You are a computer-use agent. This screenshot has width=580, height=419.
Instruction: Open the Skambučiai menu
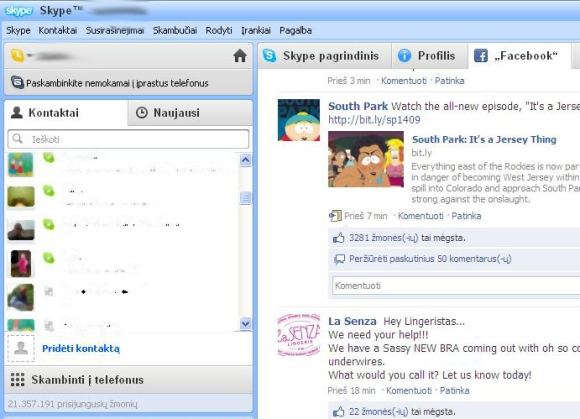[175, 30]
